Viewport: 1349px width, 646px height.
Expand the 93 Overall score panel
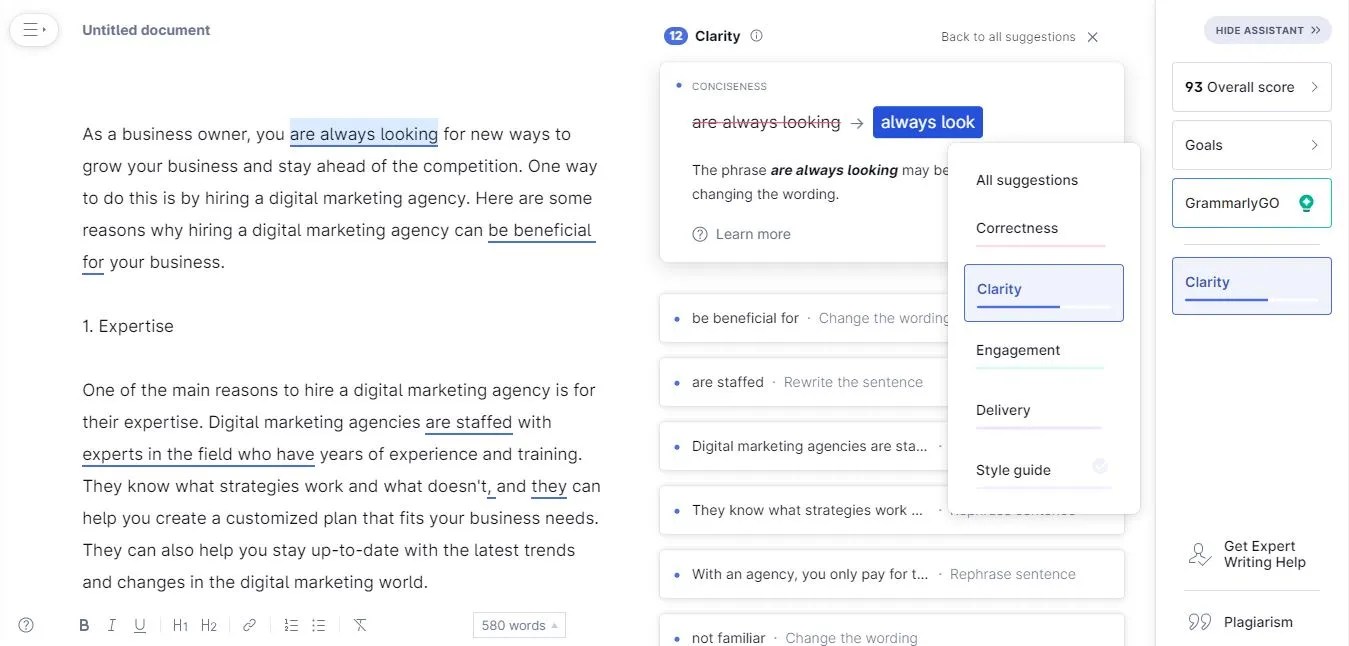pos(1251,87)
